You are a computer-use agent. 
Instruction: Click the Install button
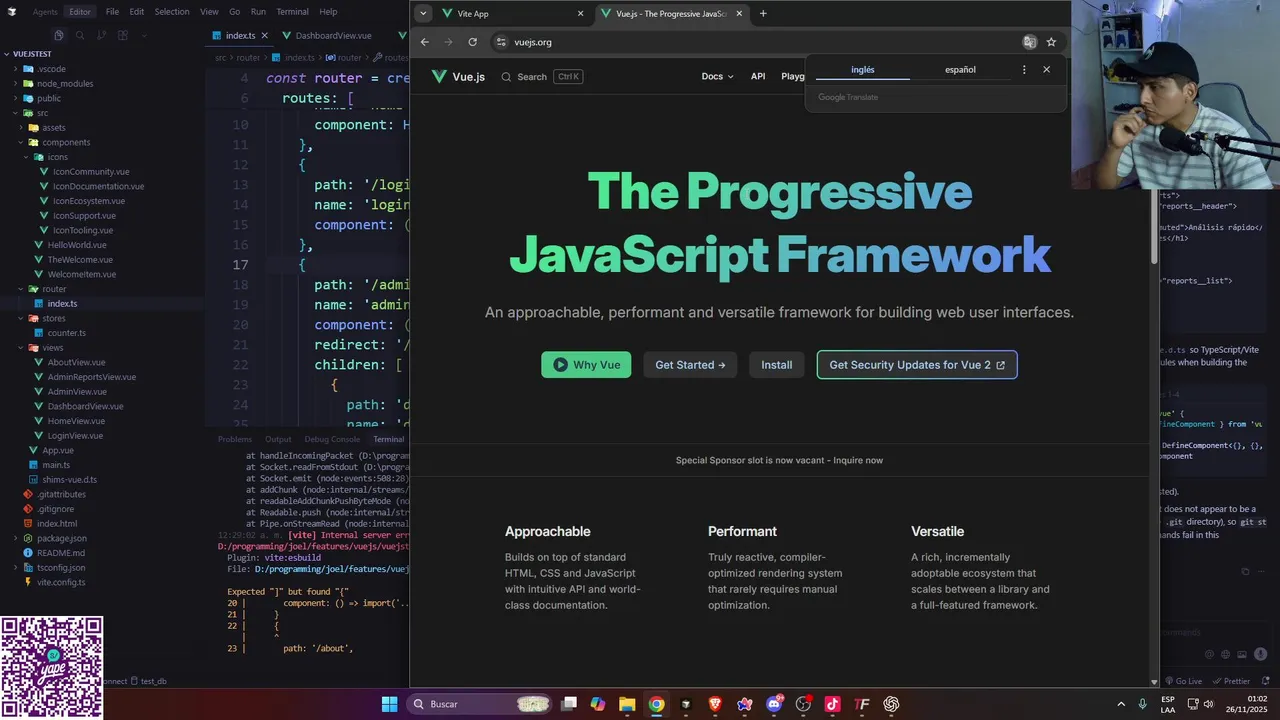[776, 365]
